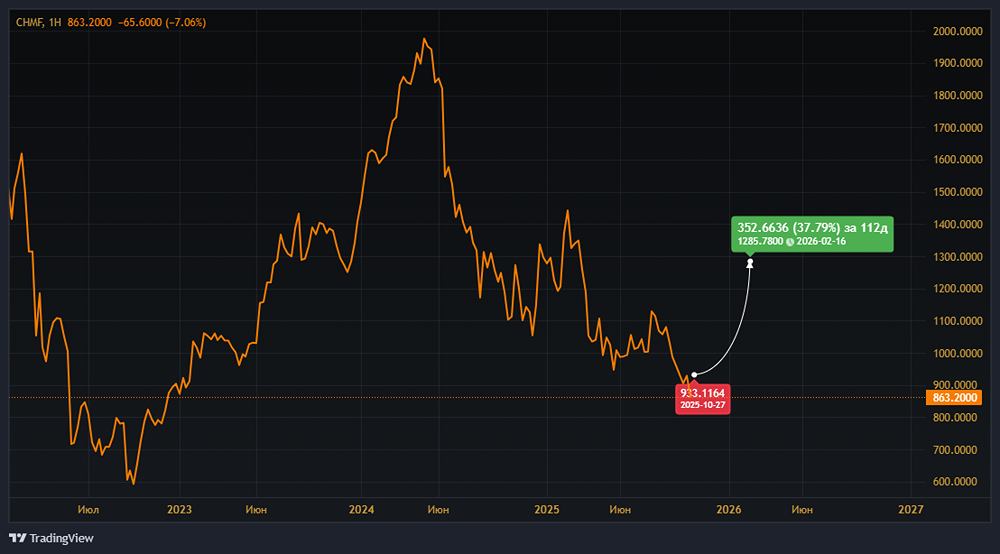Click the 2023 time axis label
Viewport: 1000px width, 554px height.
179,509
